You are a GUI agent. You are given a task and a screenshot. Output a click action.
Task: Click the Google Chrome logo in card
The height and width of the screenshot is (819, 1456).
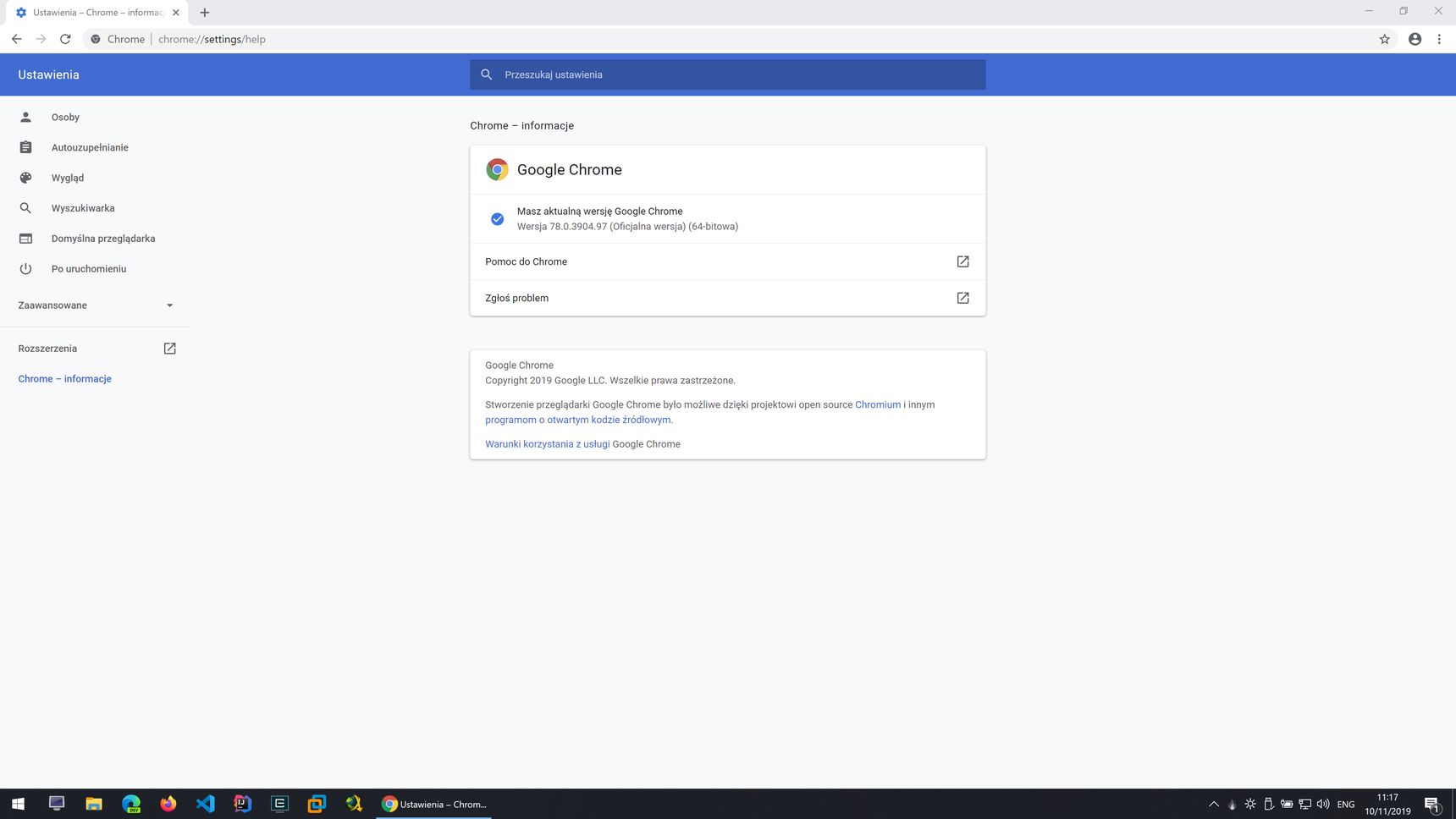pyautogui.click(x=498, y=169)
